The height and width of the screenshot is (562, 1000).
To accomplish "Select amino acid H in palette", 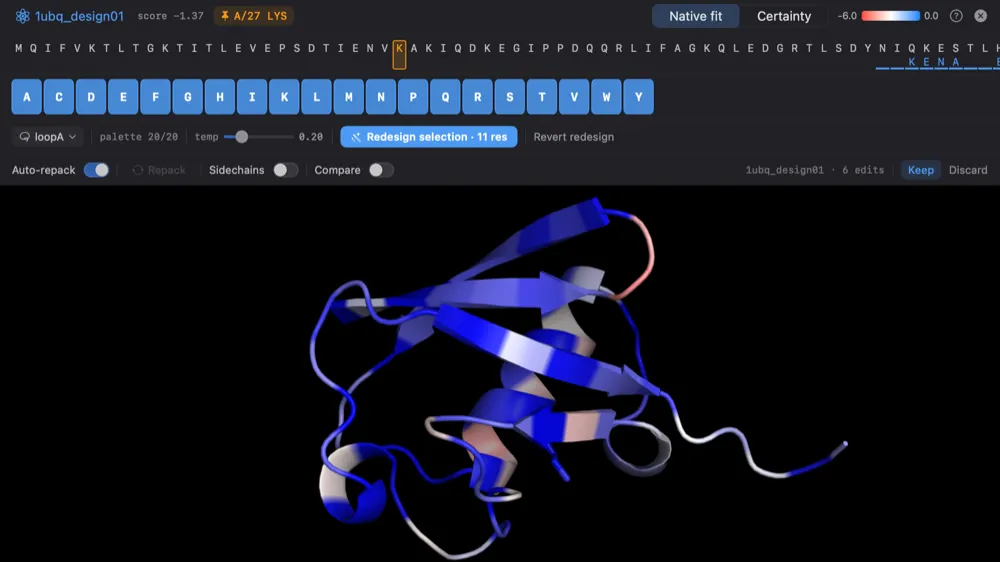I will [220, 97].
